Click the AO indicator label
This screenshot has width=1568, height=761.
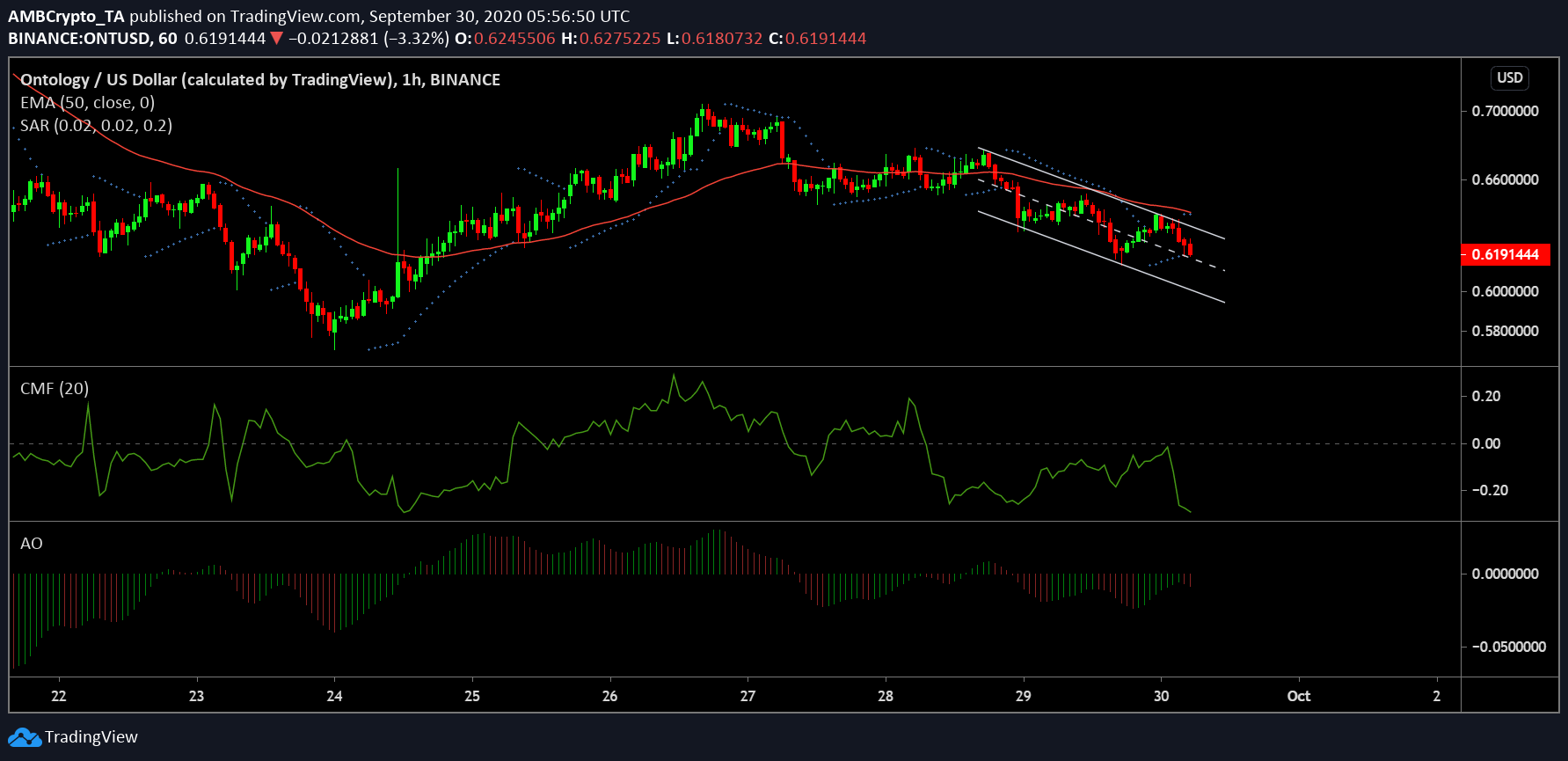[32, 543]
